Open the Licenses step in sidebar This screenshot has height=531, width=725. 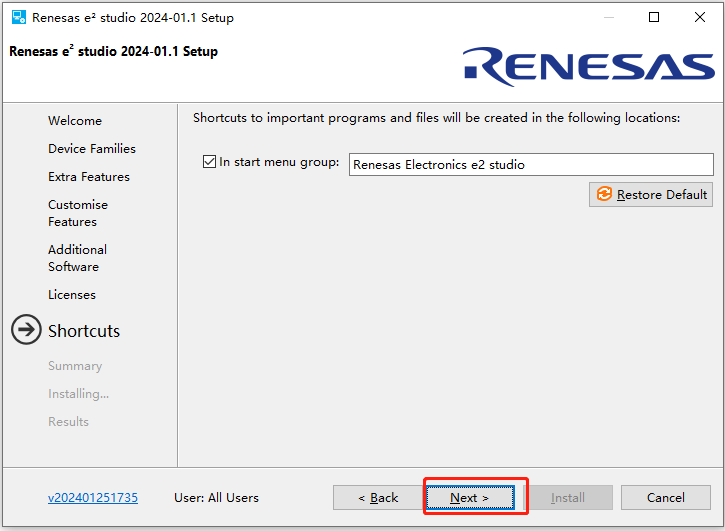(72, 295)
